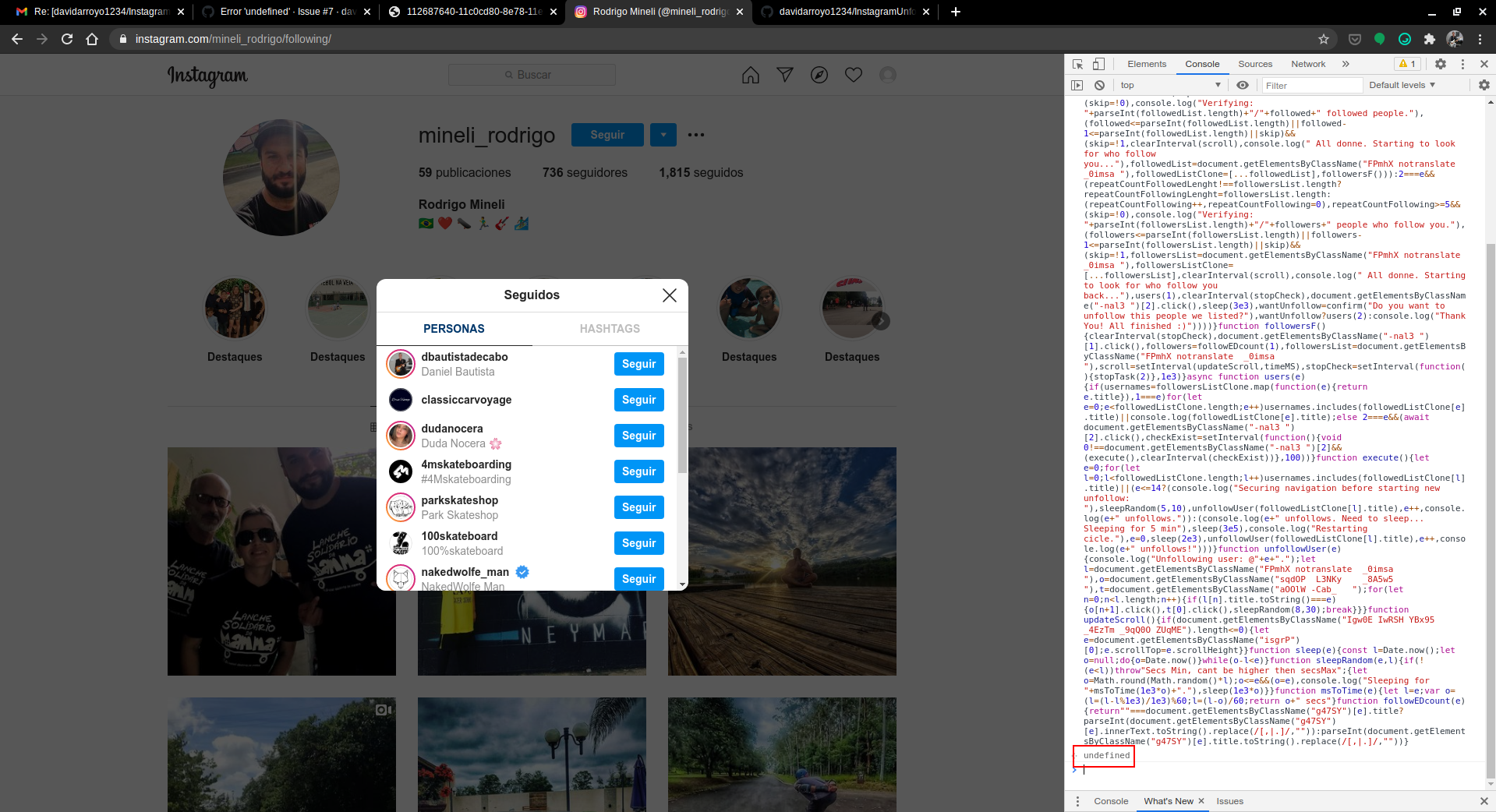Image resolution: width=1496 pixels, height=812 pixels.
Task: Open the activity heart icon
Action: coord(854,75)
